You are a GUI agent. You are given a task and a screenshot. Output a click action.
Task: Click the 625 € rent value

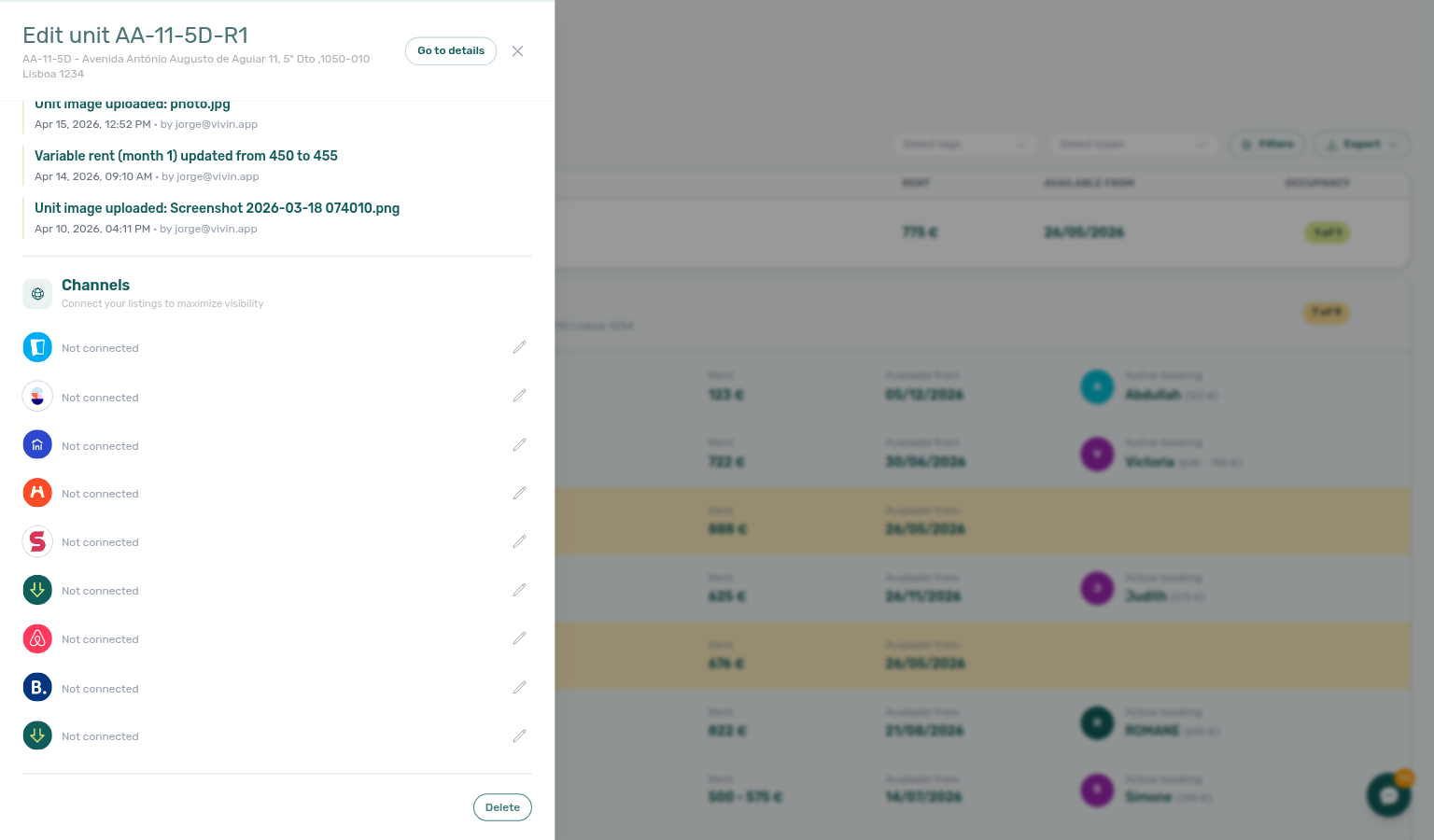tap(727, 596)
